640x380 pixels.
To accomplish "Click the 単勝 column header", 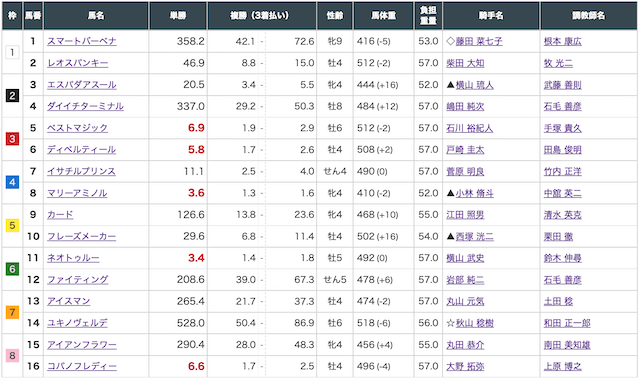I will pos(178,16).
